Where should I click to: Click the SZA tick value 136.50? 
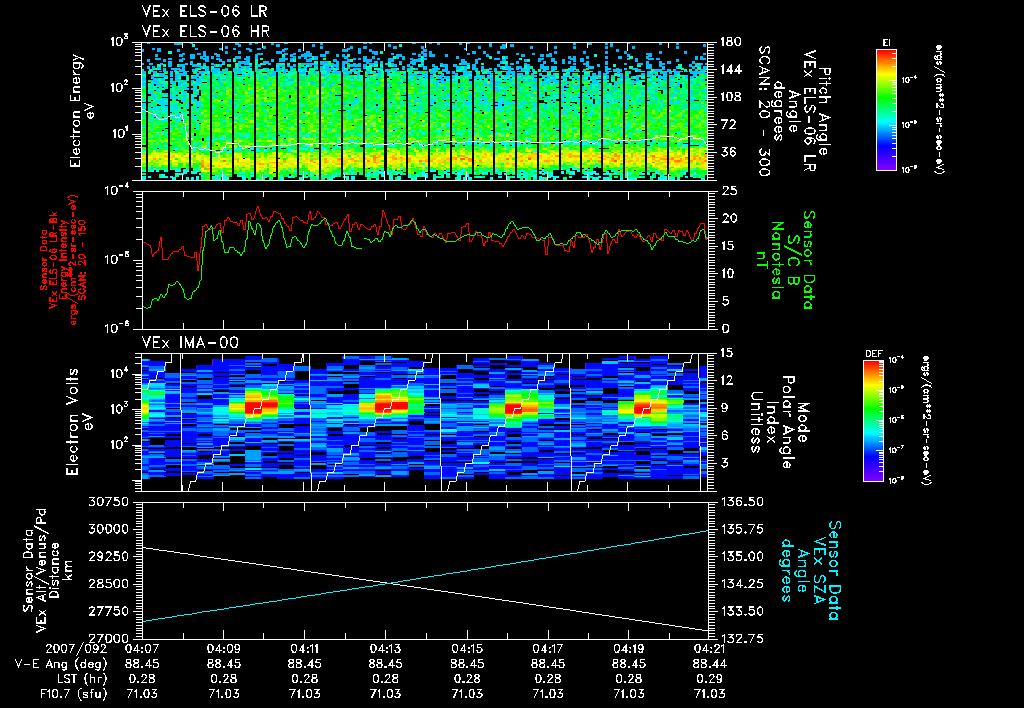pos(742,502)
